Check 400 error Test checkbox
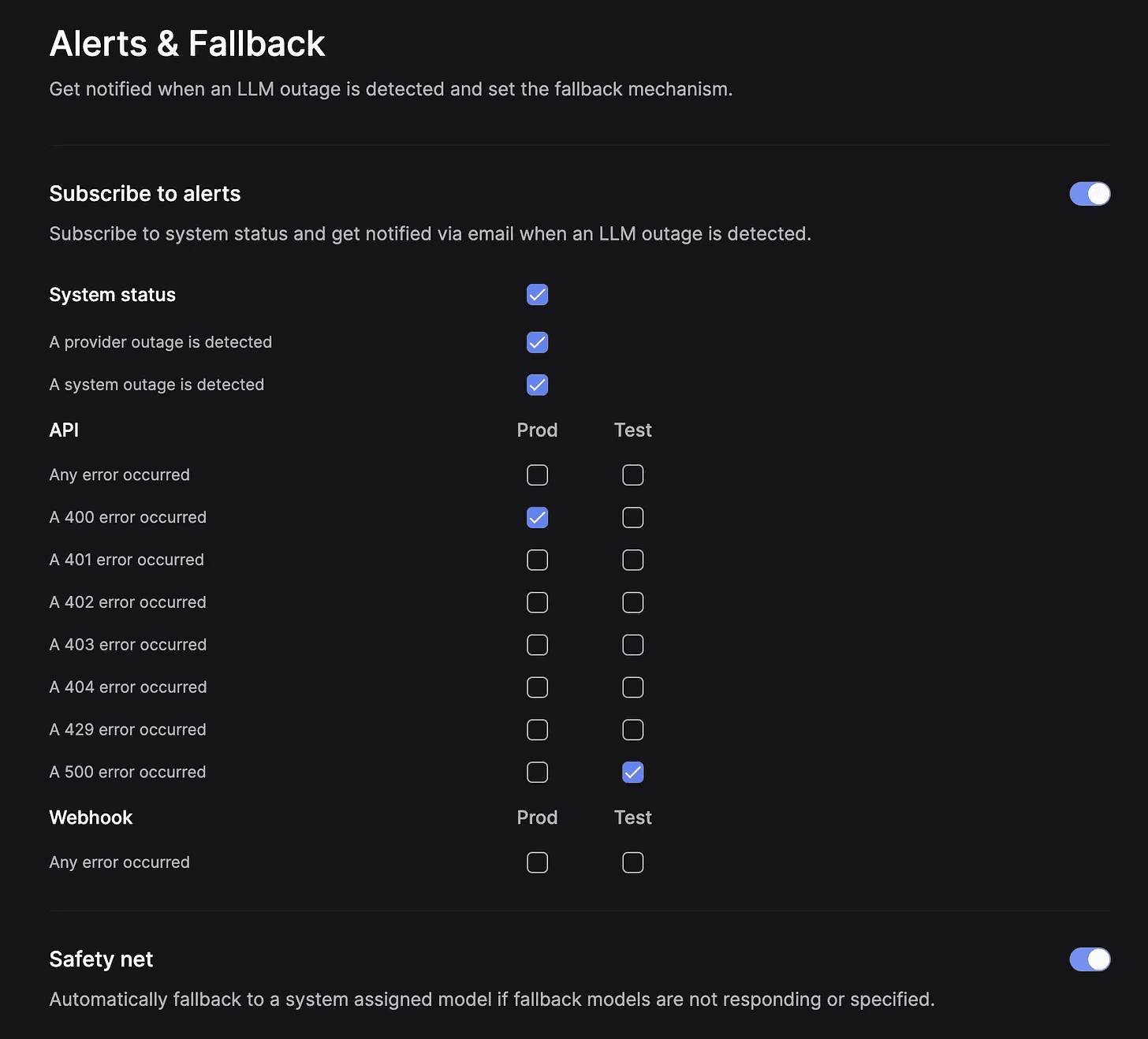Screen dimensions: 1148x1039 (632, 518)
